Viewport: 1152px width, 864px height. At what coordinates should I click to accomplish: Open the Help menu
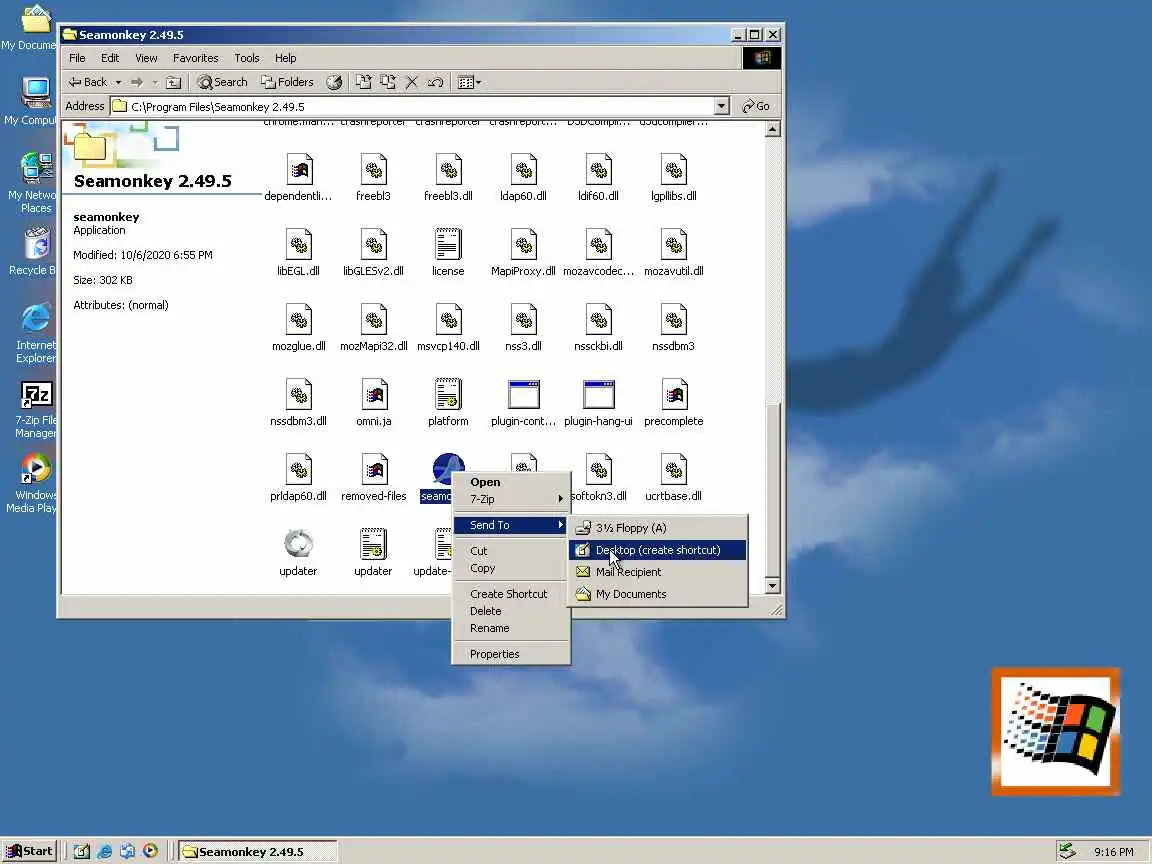[286, 58]
